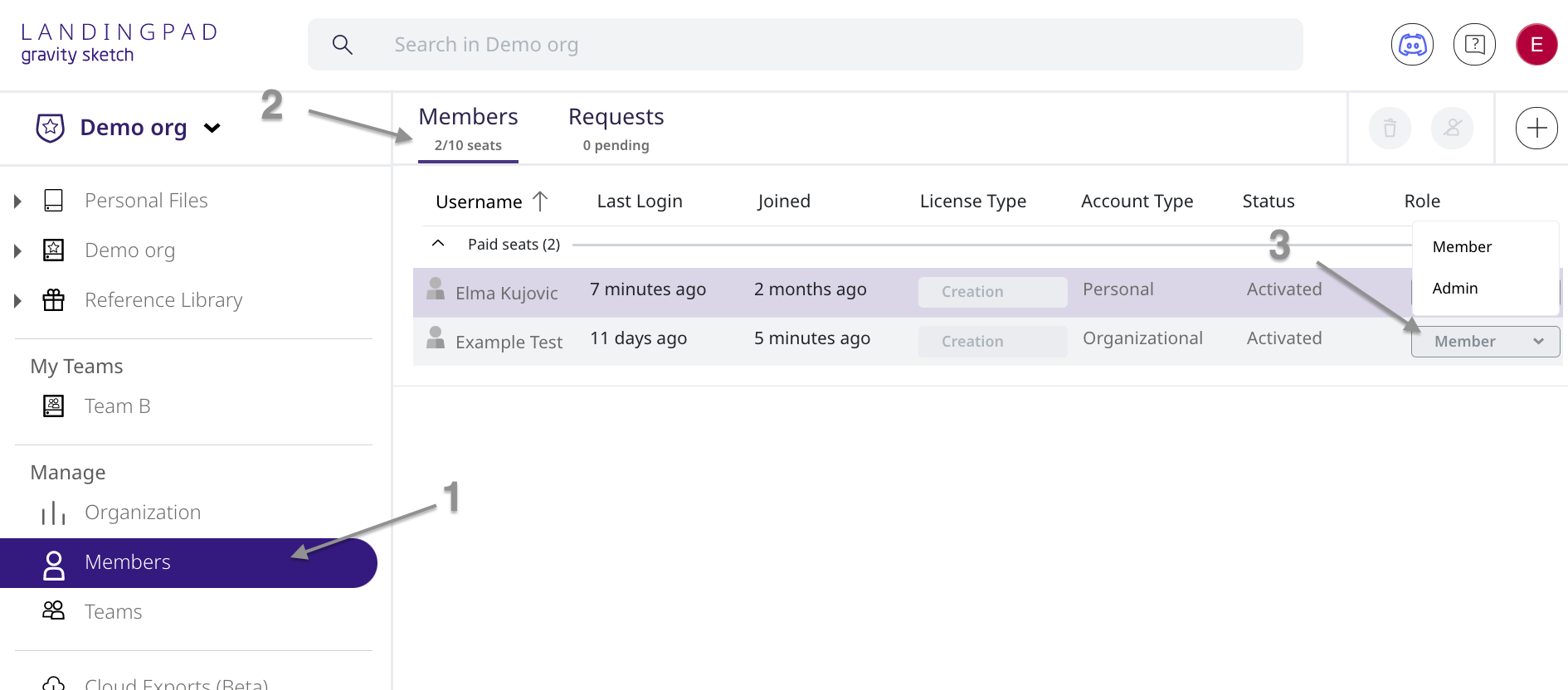Focus the Search in Demo org field
This screenshot has height=690, width=1568.
[805, 45]
